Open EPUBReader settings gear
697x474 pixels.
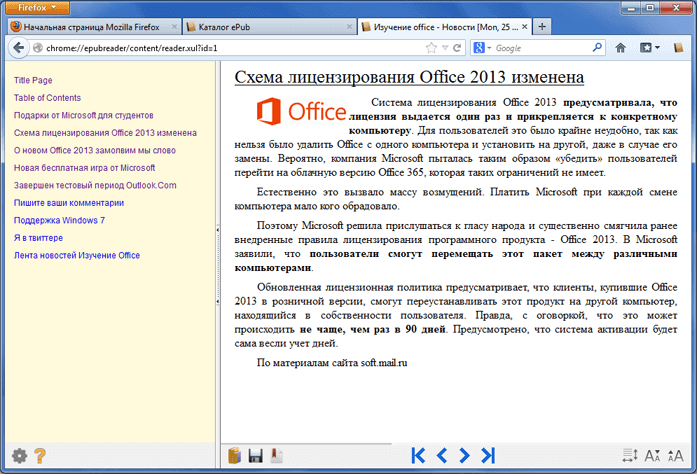pos(19,456)
